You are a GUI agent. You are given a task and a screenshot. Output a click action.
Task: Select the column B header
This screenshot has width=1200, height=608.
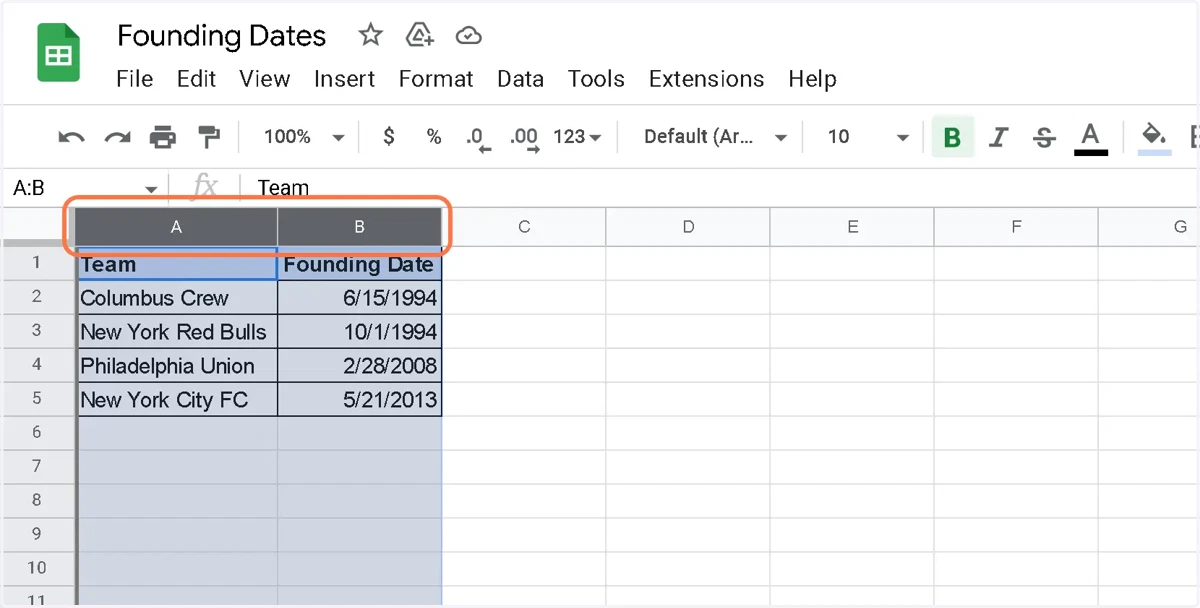point(359,227)
